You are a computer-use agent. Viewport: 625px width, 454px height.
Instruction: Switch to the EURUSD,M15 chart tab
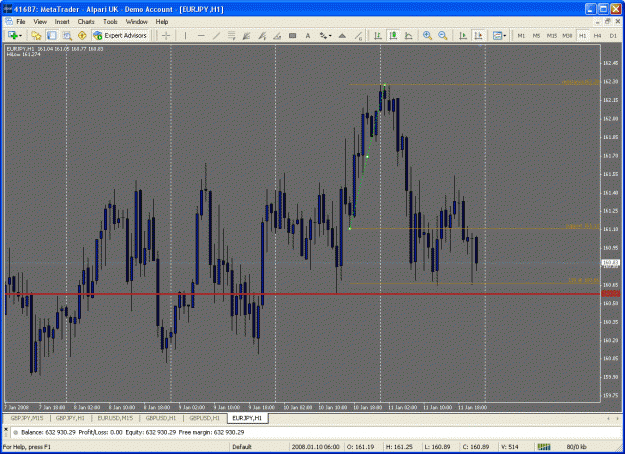[x=115, y=418]
